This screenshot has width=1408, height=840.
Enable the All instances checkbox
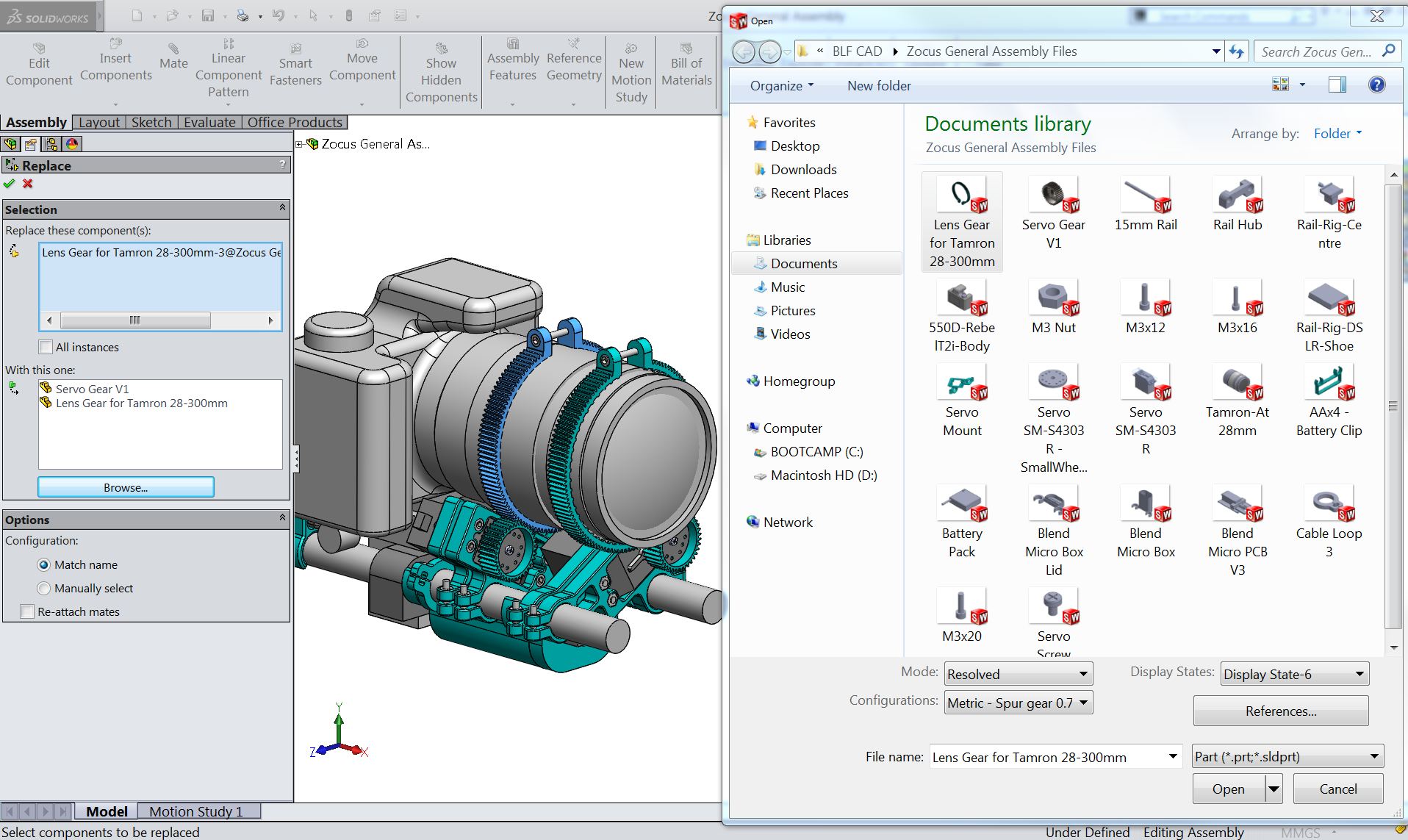click(x=46, y=347)
